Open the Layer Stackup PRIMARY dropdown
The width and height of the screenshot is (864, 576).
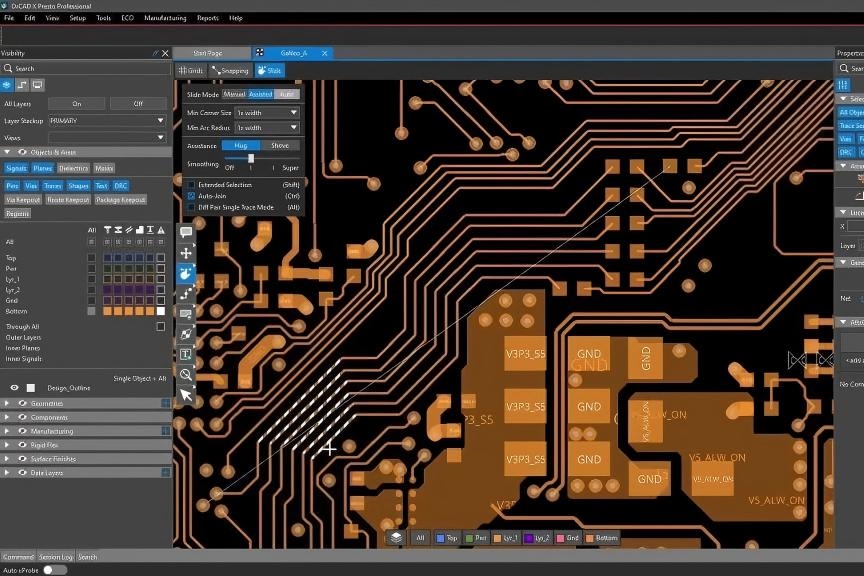107,120
